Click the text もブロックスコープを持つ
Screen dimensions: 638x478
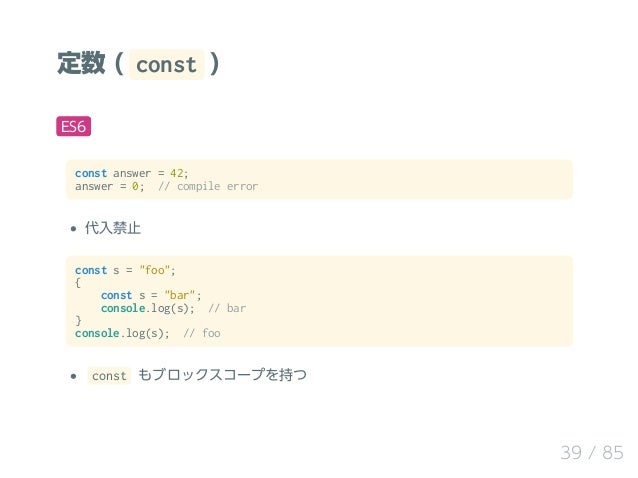[222, 376]
